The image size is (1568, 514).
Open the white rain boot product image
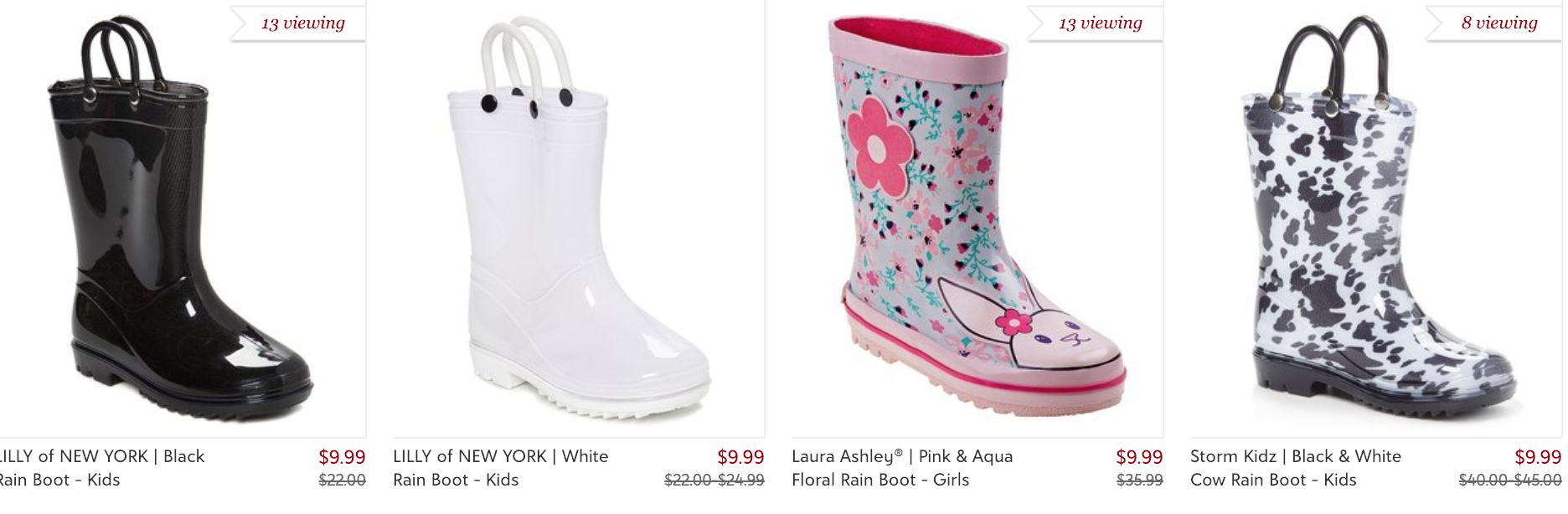(x=579, y=218)
